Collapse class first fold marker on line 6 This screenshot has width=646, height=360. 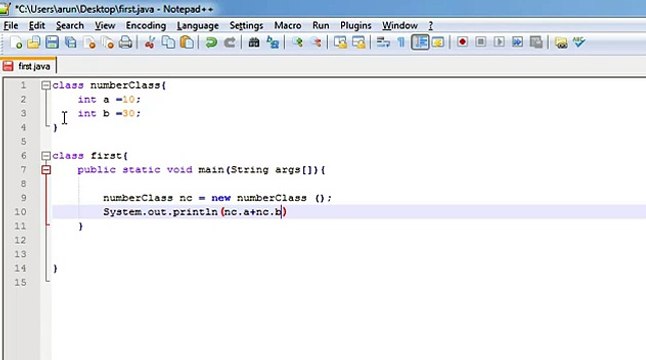tap(46, 156)
